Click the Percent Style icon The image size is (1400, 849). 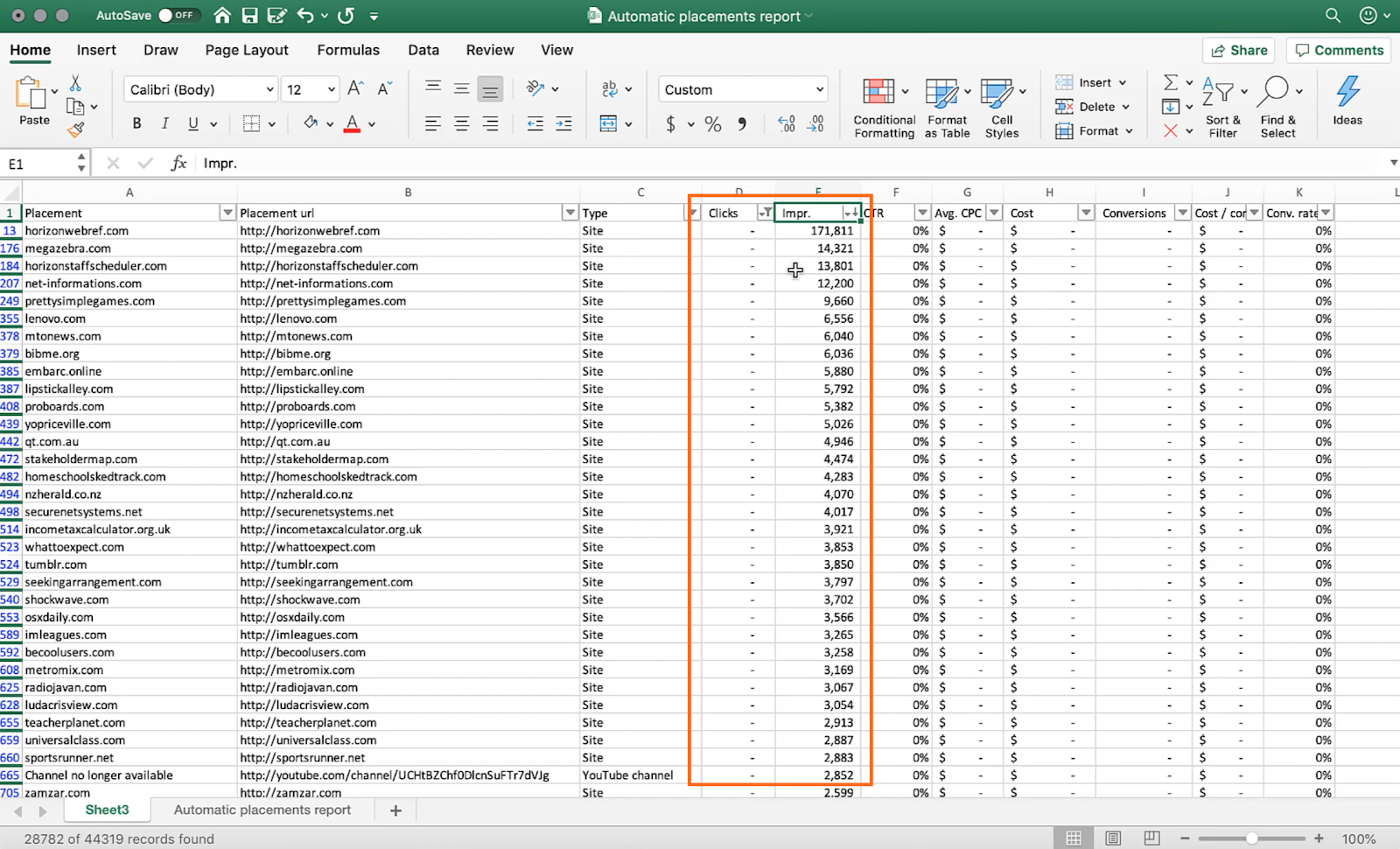pos(713,124)
